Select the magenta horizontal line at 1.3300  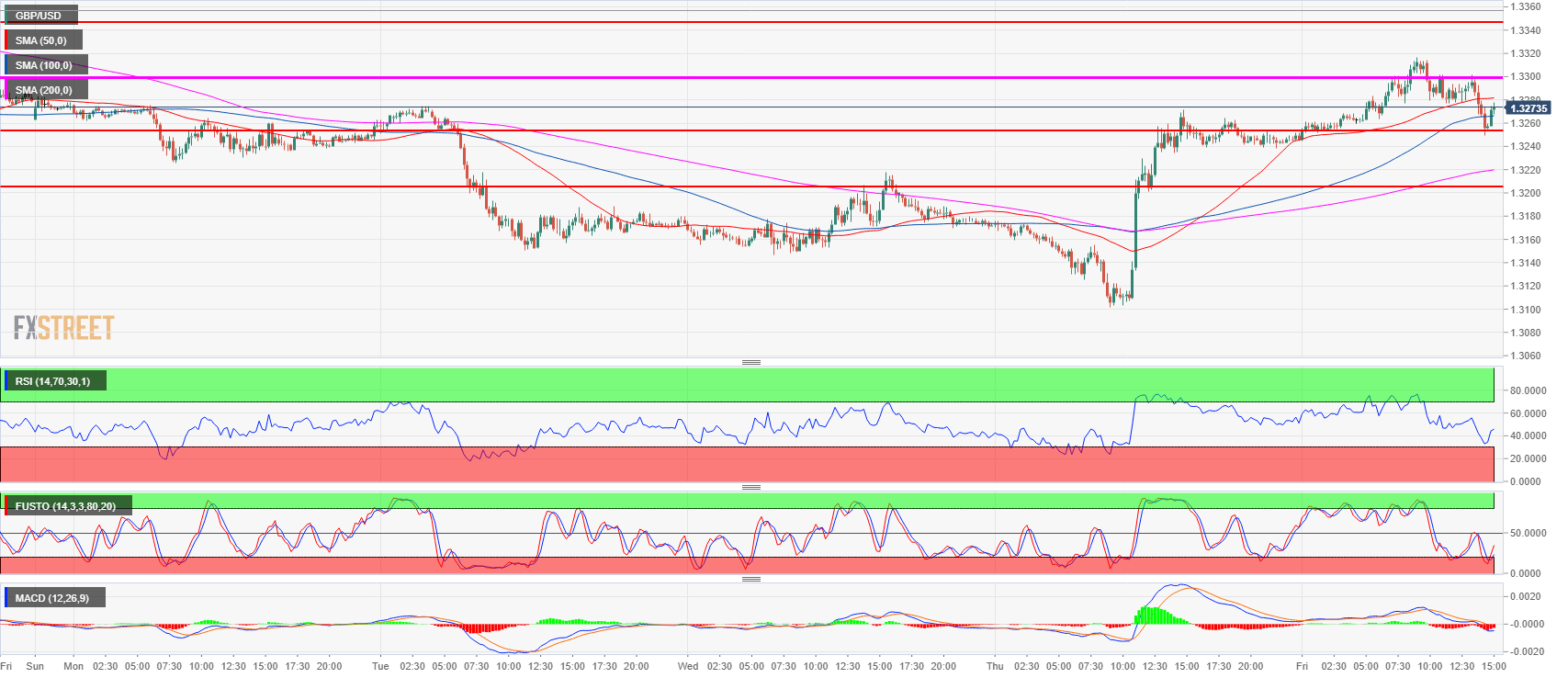click(751, 77)
